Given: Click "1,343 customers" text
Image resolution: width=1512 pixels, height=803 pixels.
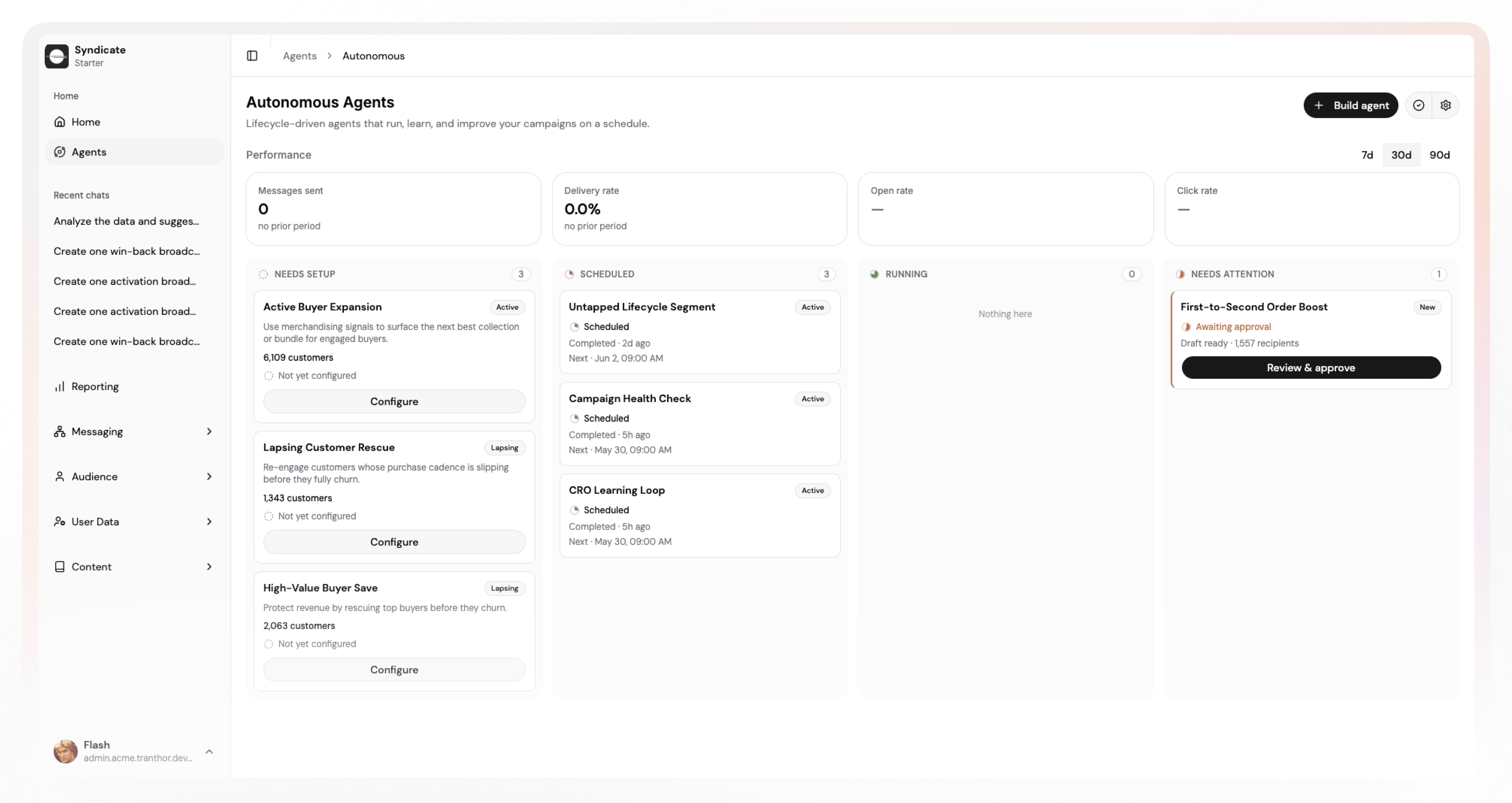Looking at the screenshot, I should click(x=298, y=498).
